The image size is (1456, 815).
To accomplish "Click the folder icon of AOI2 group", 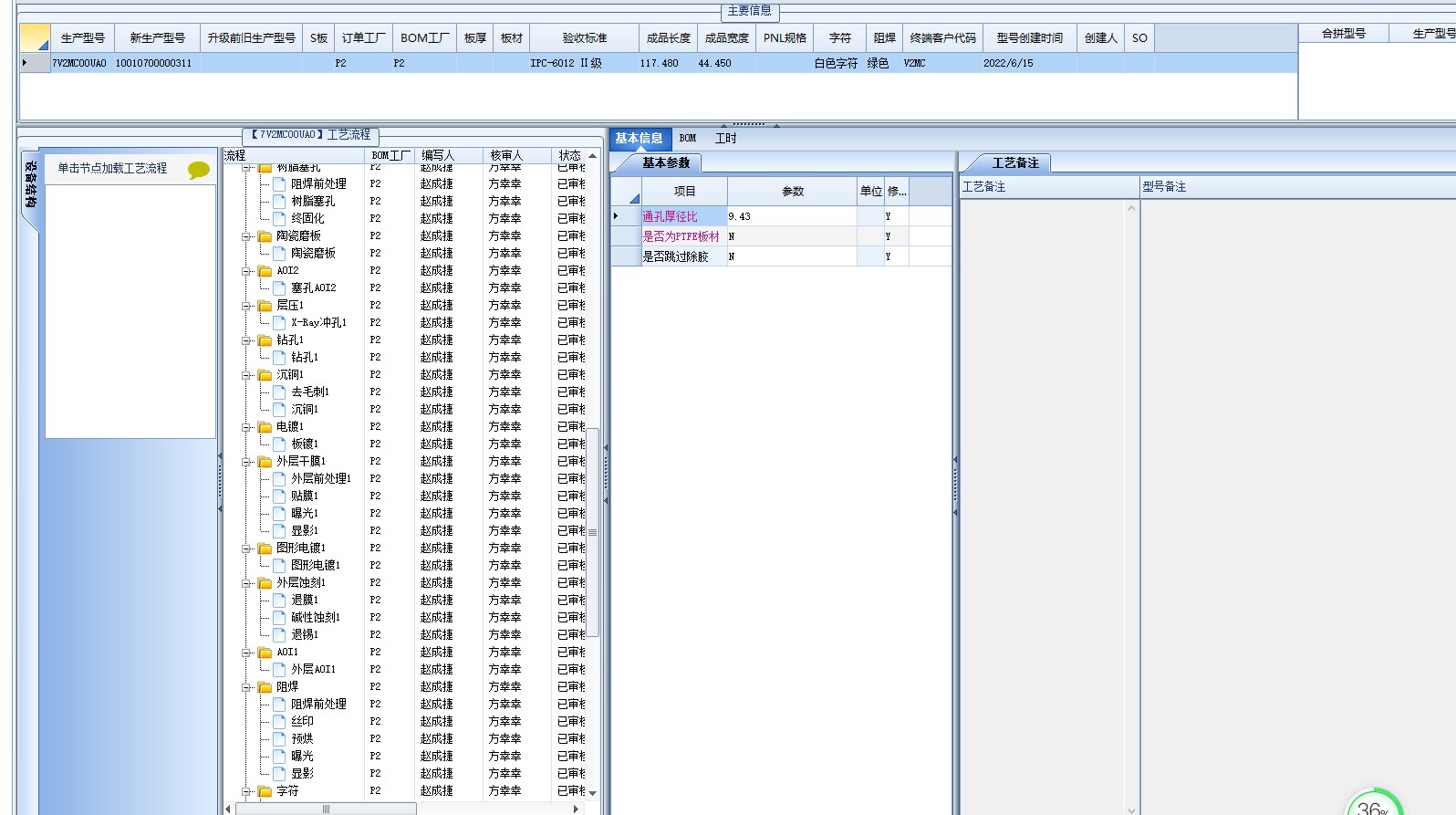I will 265,271.
